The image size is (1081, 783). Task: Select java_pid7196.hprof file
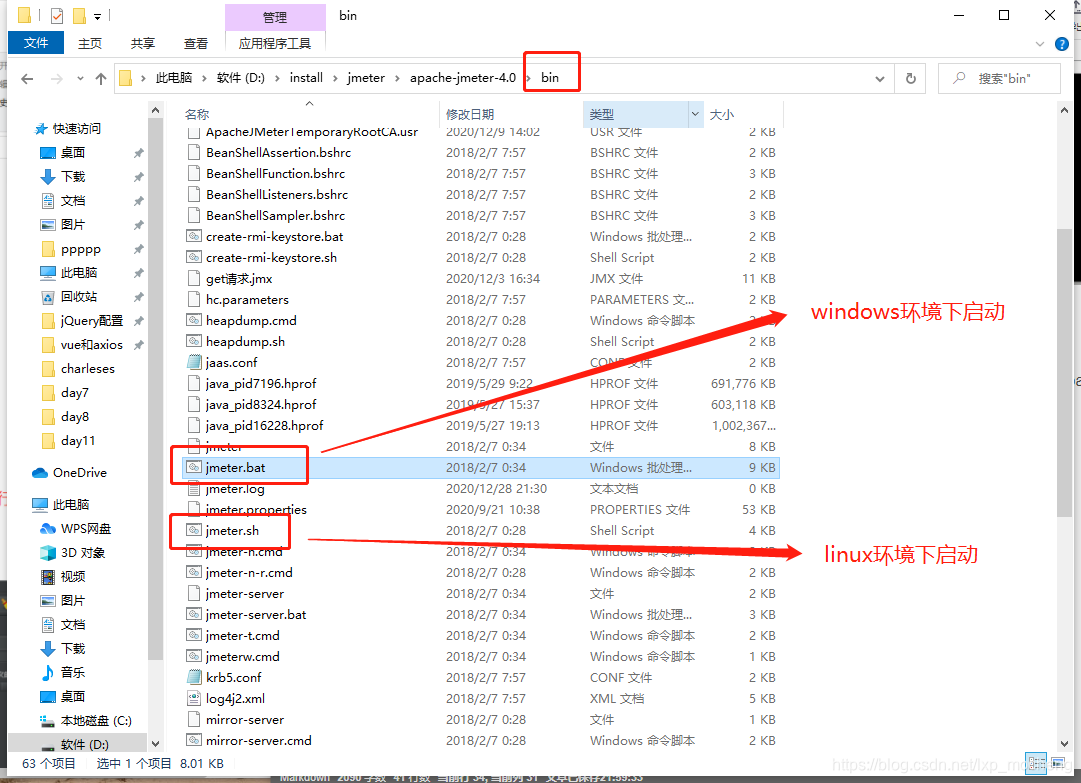point(261,384)
